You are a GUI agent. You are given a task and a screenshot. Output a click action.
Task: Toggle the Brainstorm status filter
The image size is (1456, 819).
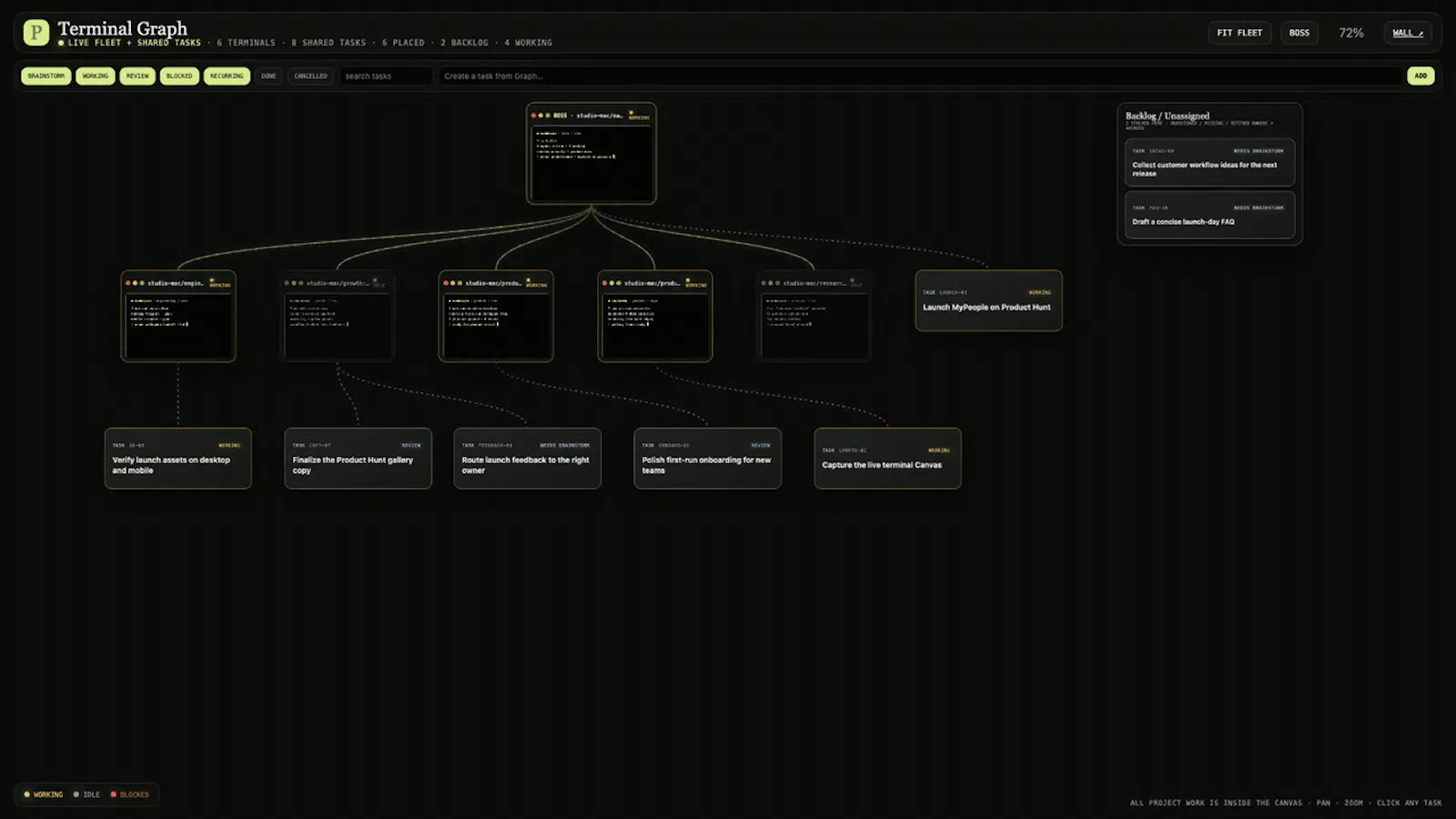tap(45, 76)
